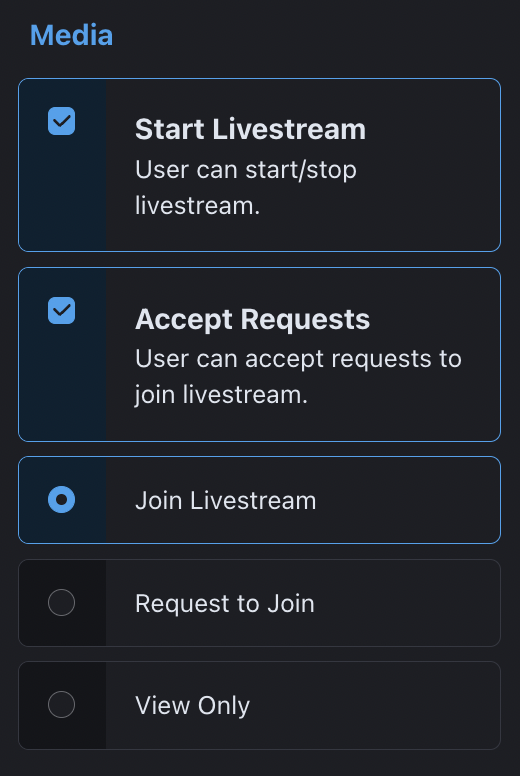Click empty space right of Request to Join text
520x776 pixels.
[407, 603]
